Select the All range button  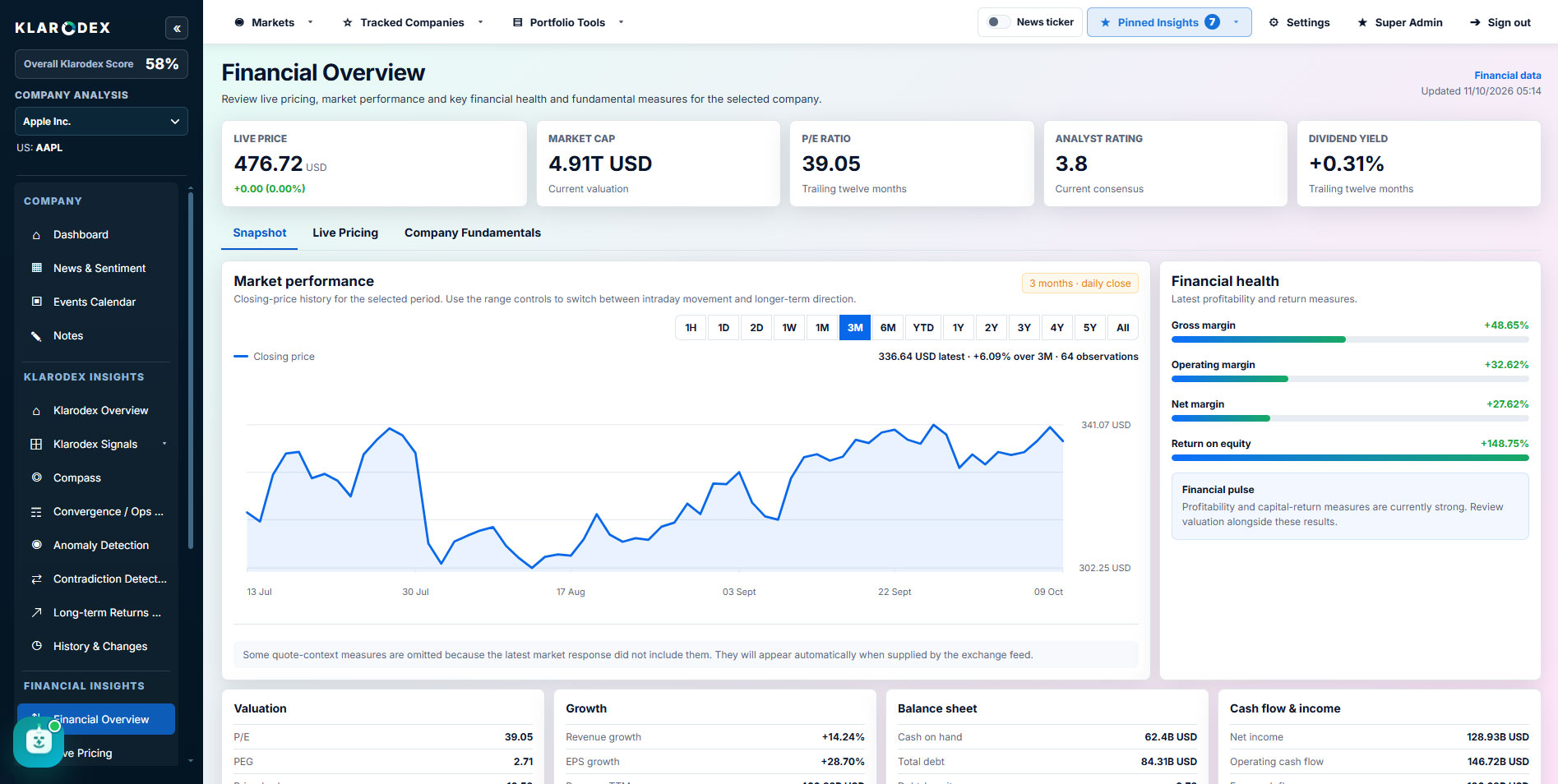[x=1123, y=327]
